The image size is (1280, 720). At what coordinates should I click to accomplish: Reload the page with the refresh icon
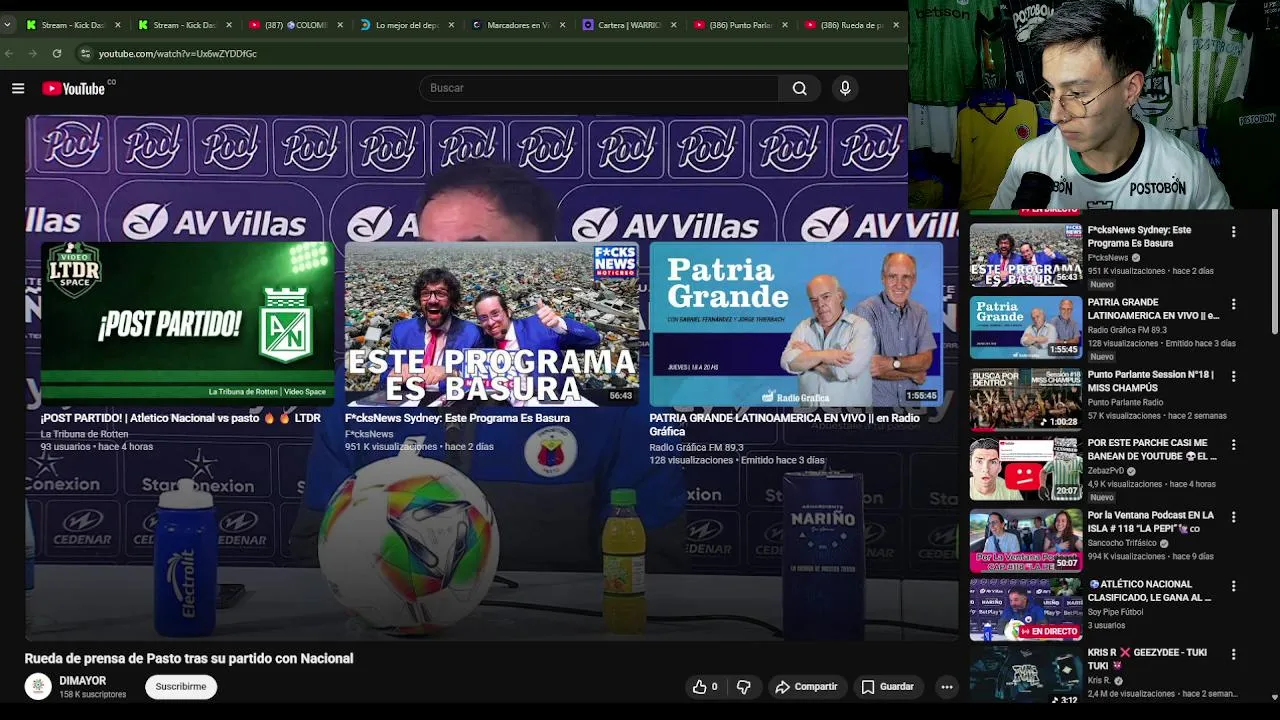pyautogui.click(x=57, y=53)
